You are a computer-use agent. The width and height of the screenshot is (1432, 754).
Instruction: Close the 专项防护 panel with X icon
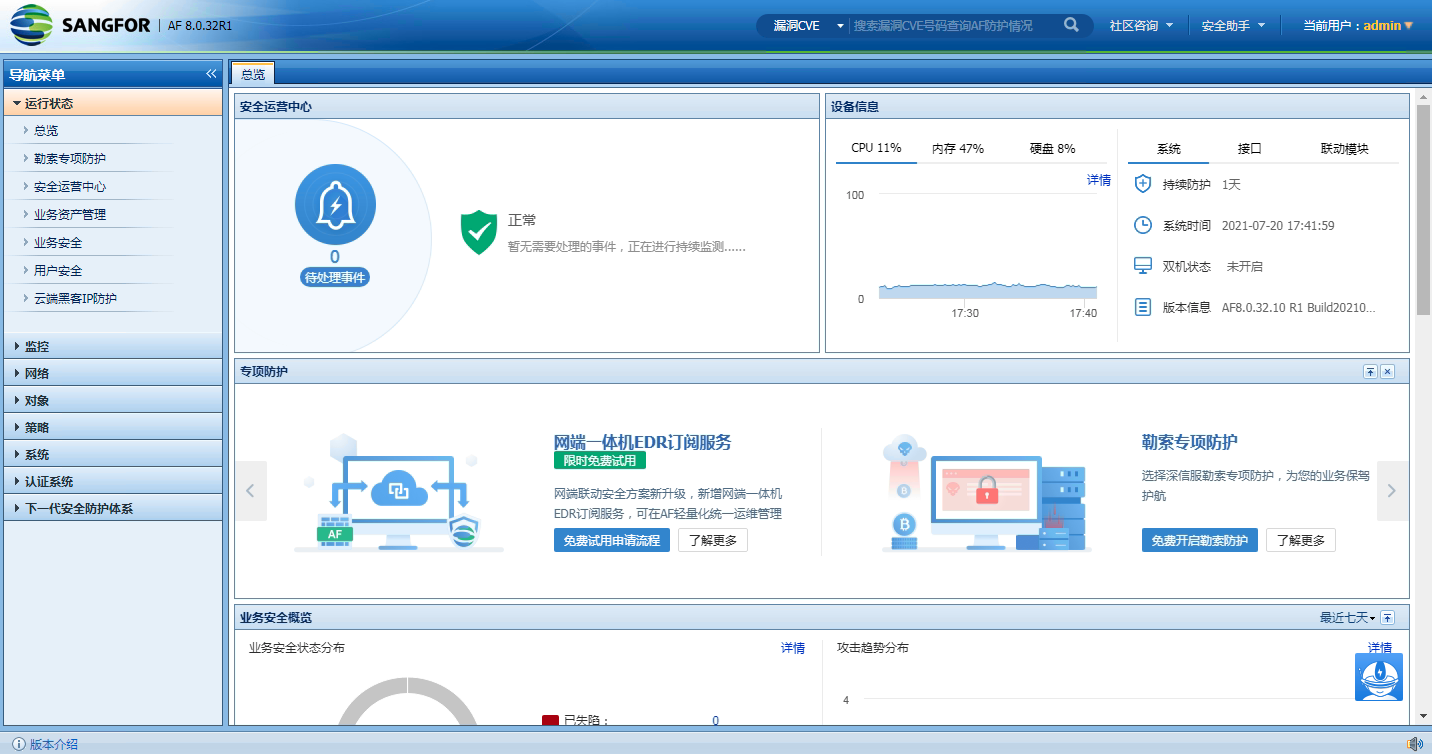1387,372
